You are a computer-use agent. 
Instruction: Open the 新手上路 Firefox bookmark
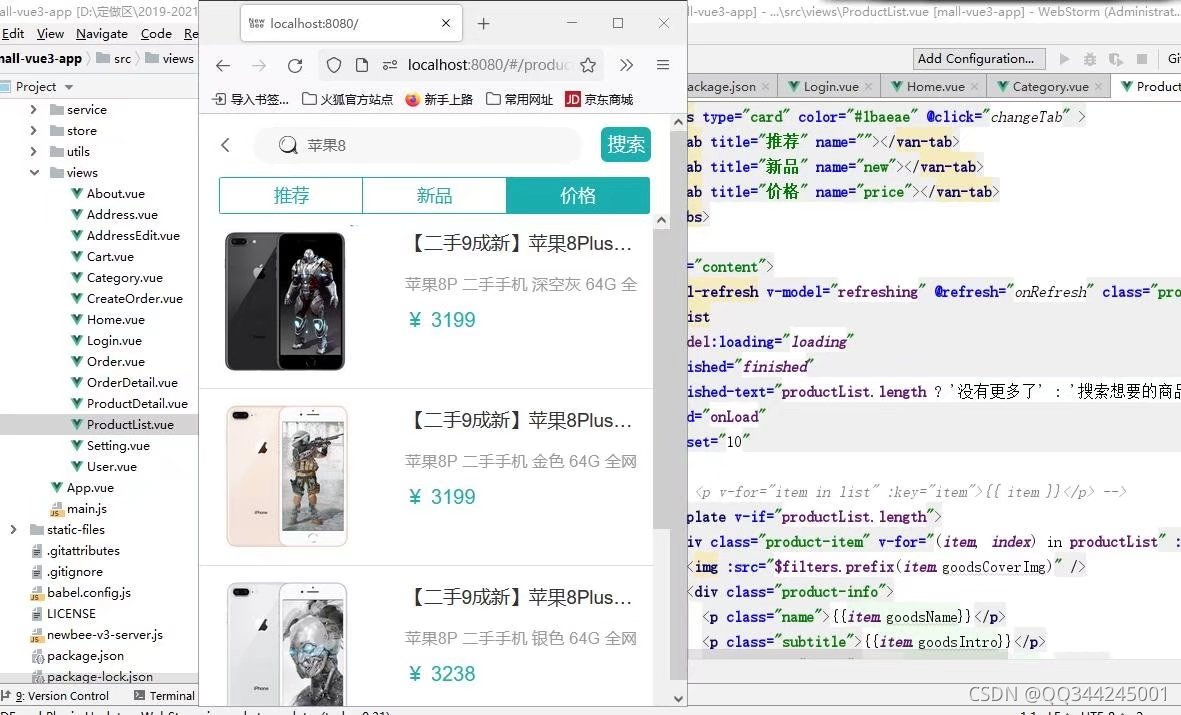coord(439,99)
